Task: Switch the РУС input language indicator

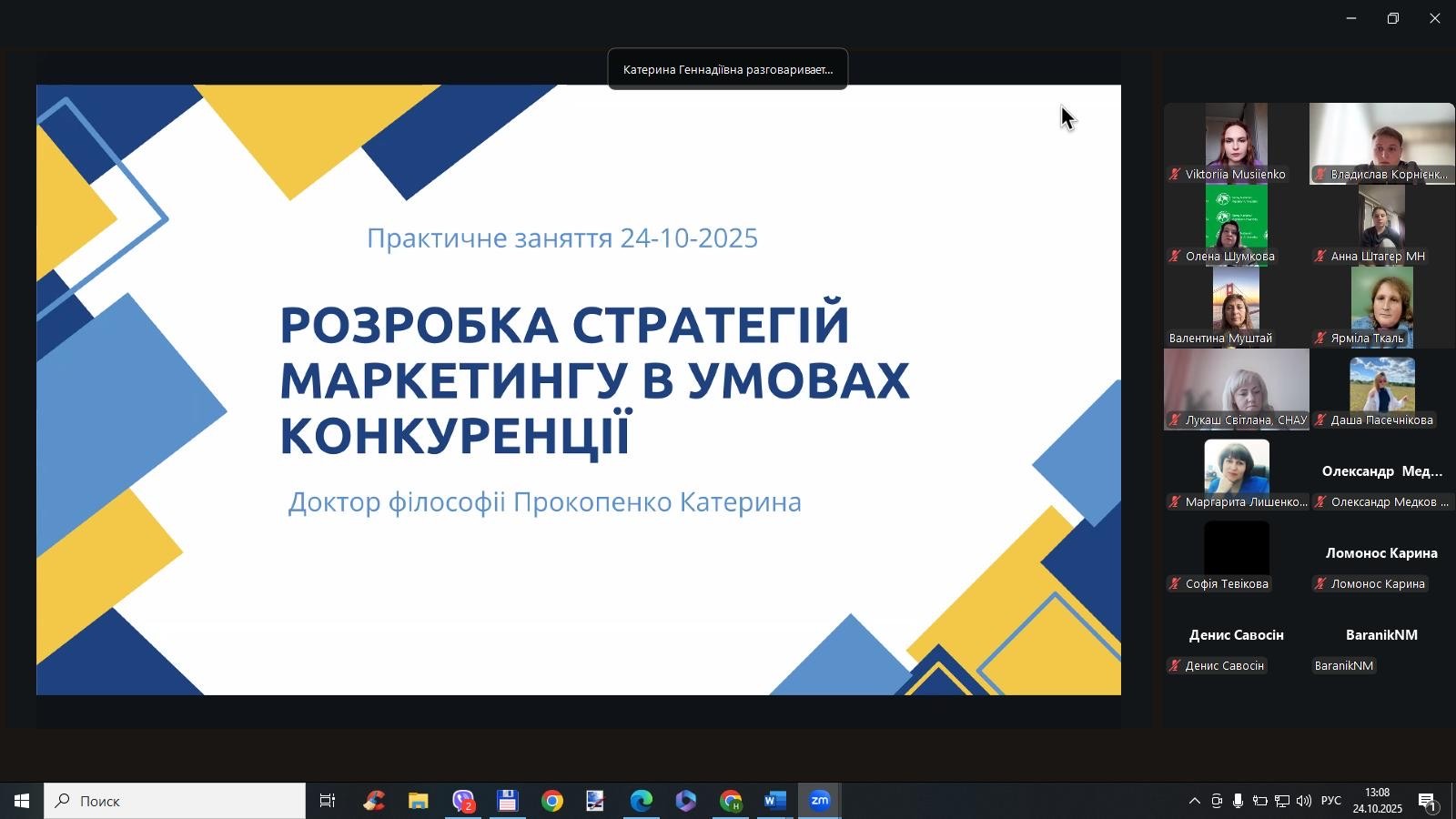Action: click(1330, 801)
